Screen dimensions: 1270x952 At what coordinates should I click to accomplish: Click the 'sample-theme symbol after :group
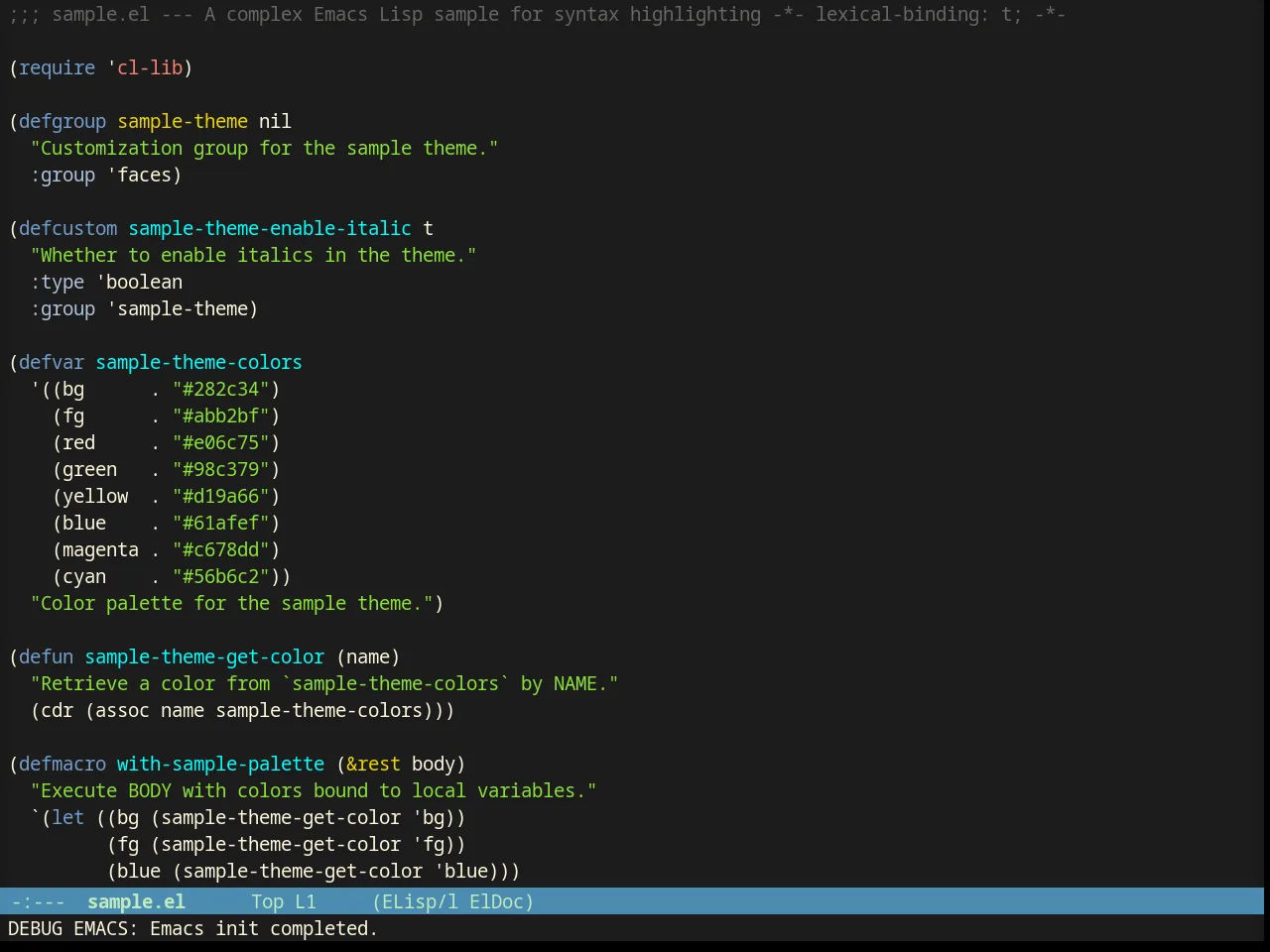[x=178, y=308]
